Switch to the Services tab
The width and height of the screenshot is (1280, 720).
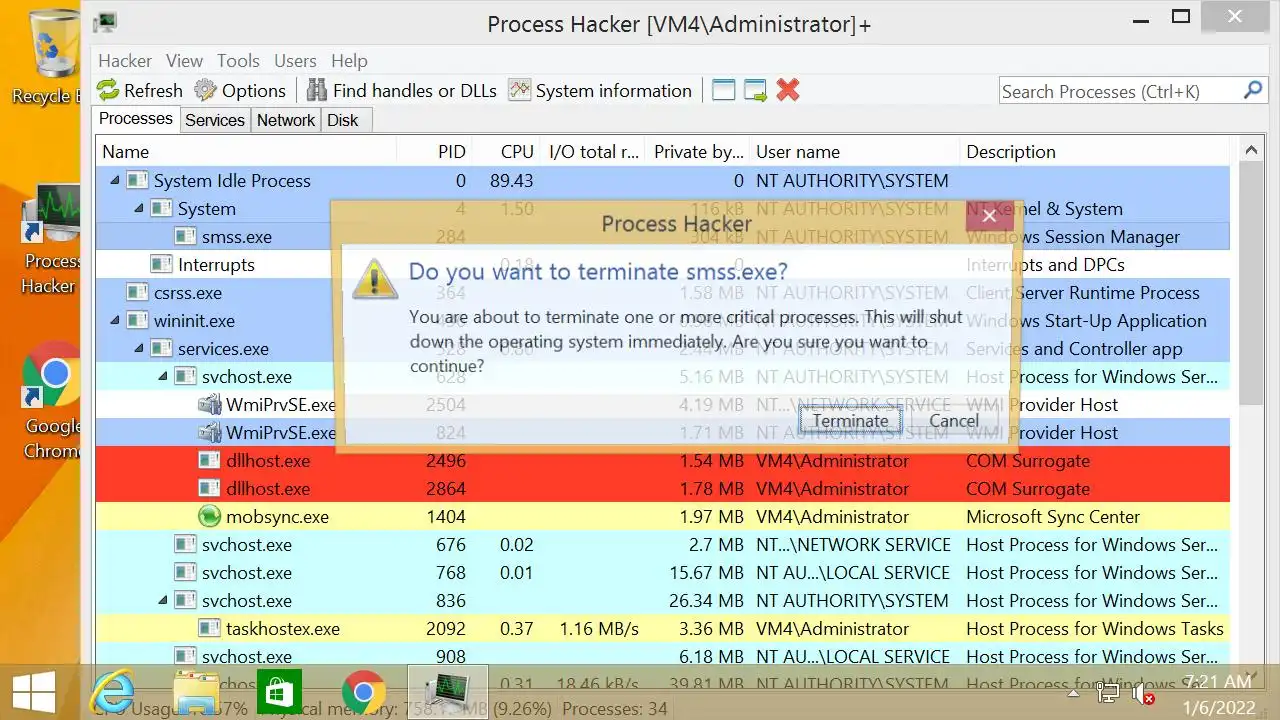tap(214, 120)
